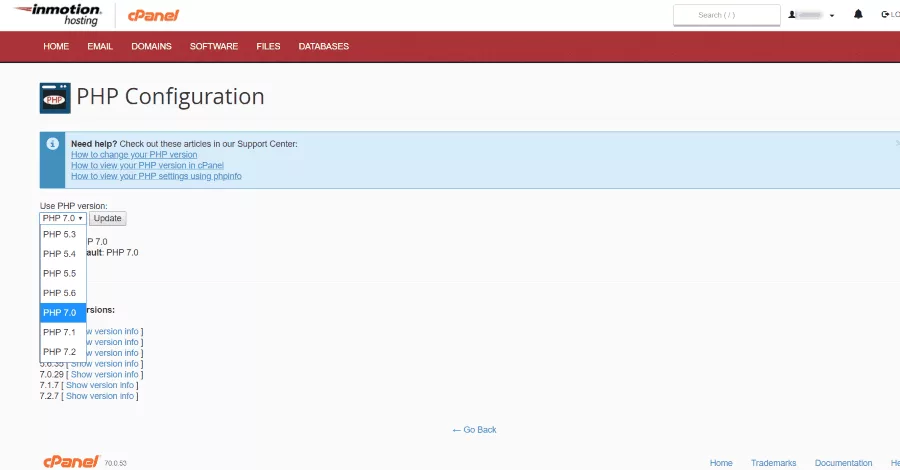Click the info icon in help banner

point(52,143)
